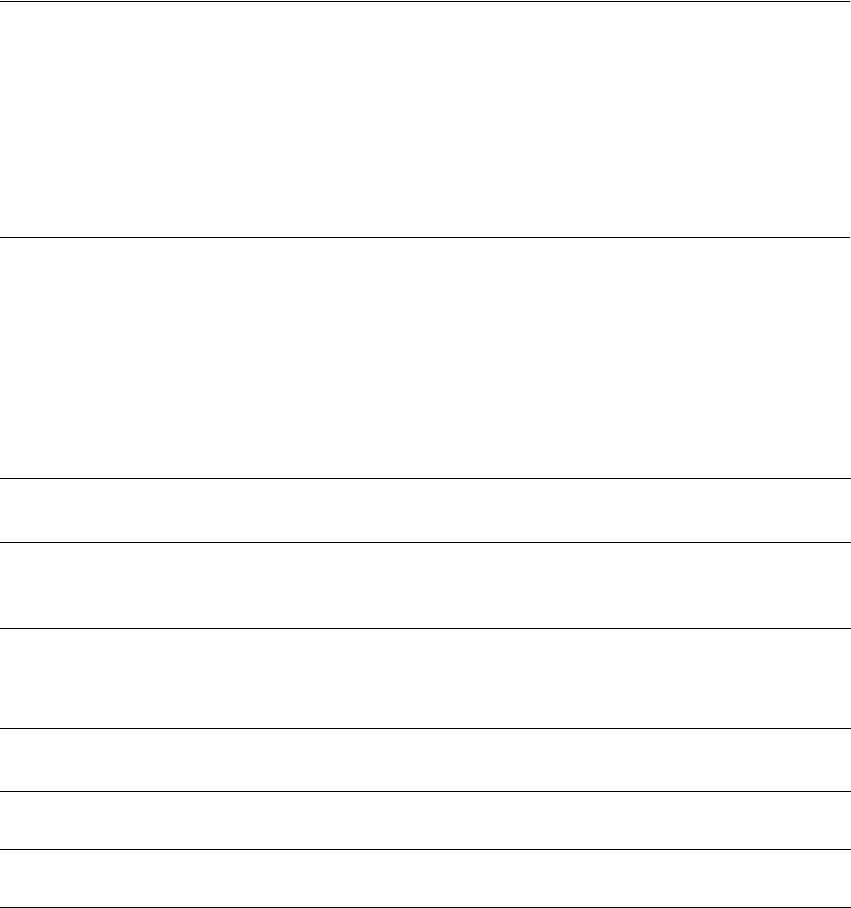Screen dimensions: 851x908
Task: Click divider between seventh and eighth rows
Action: pyautogui.click(x=425, y=849)
